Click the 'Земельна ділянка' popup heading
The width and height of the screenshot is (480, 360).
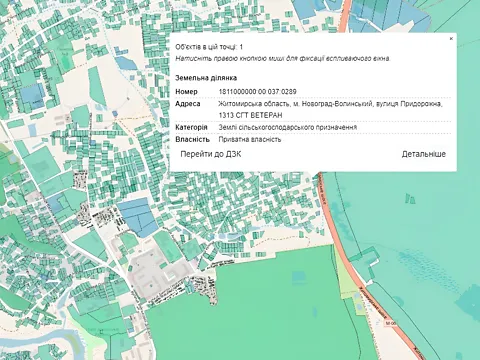point(206,78)
